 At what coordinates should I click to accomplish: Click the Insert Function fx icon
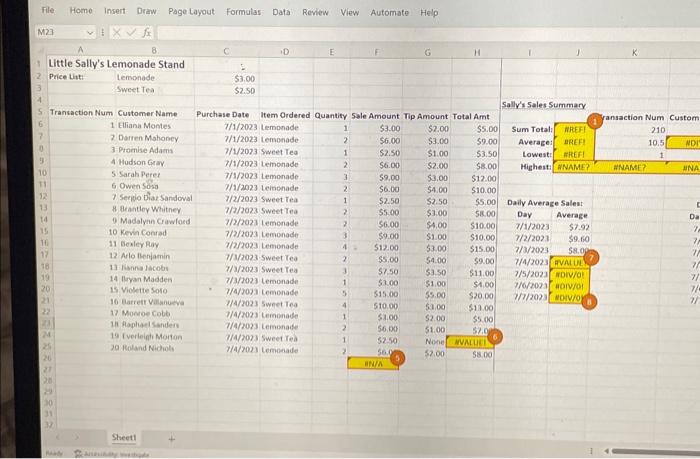tap(146, 33)
